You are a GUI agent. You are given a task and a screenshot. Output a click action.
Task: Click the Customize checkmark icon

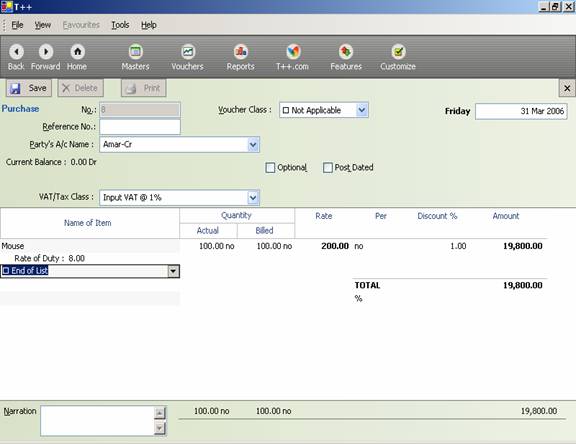[398, 52]
